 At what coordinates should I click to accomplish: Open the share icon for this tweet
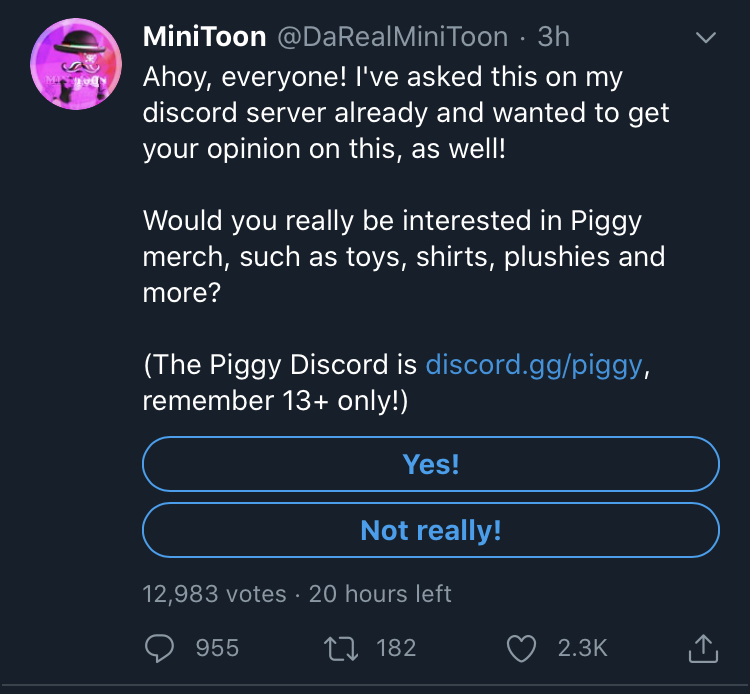[704, 648]
